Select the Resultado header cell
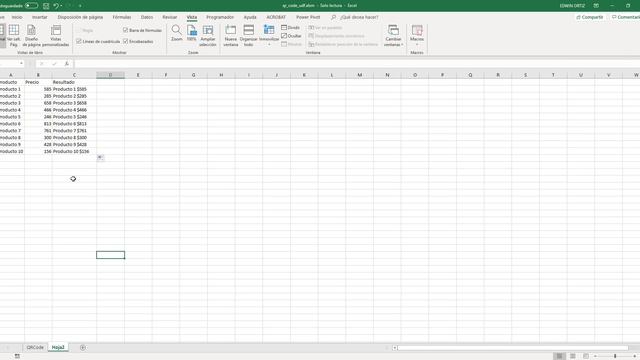 pos(74,82)
